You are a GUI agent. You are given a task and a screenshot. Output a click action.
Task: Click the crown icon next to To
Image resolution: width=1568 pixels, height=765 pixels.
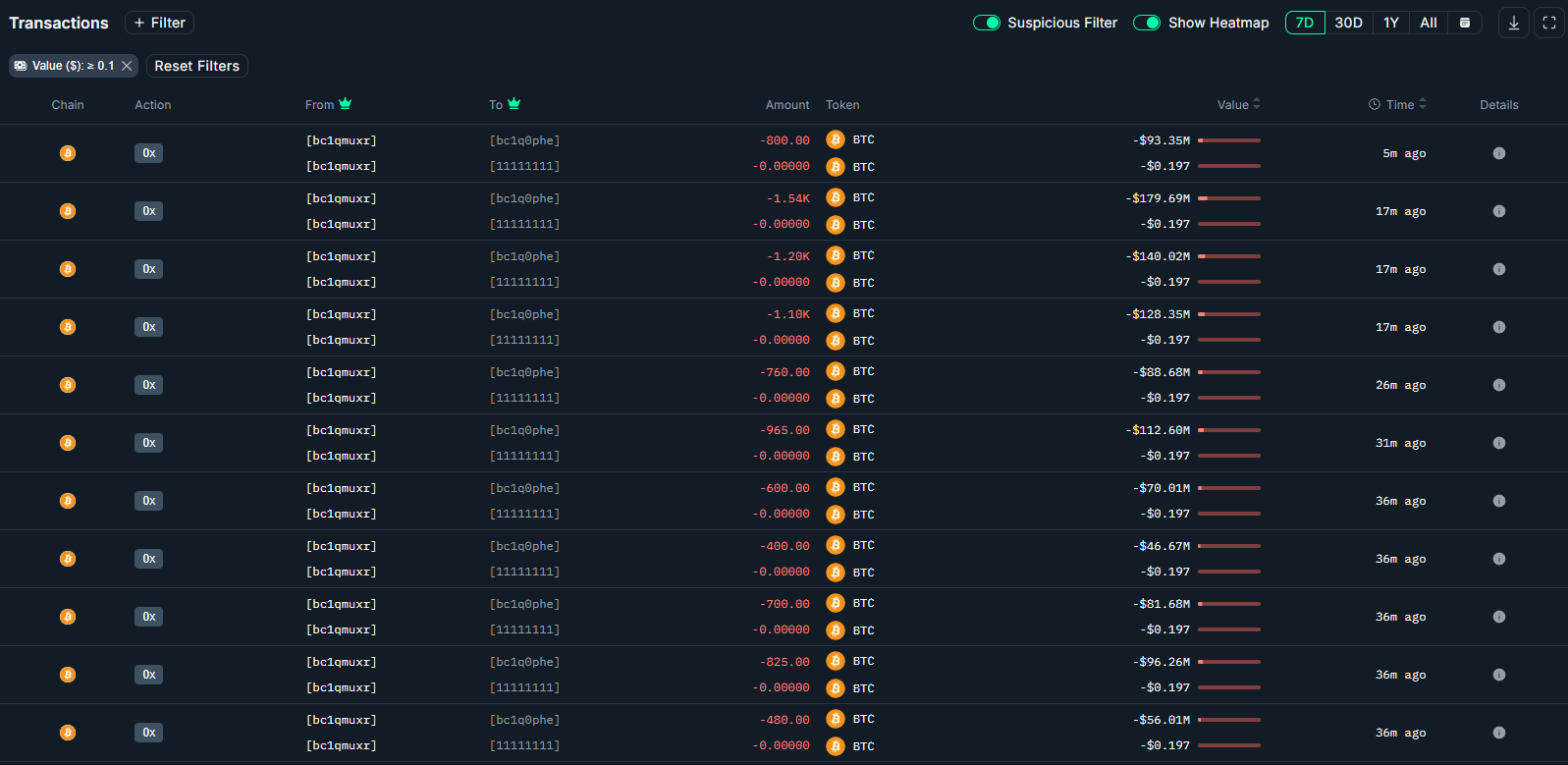(514, 104)
